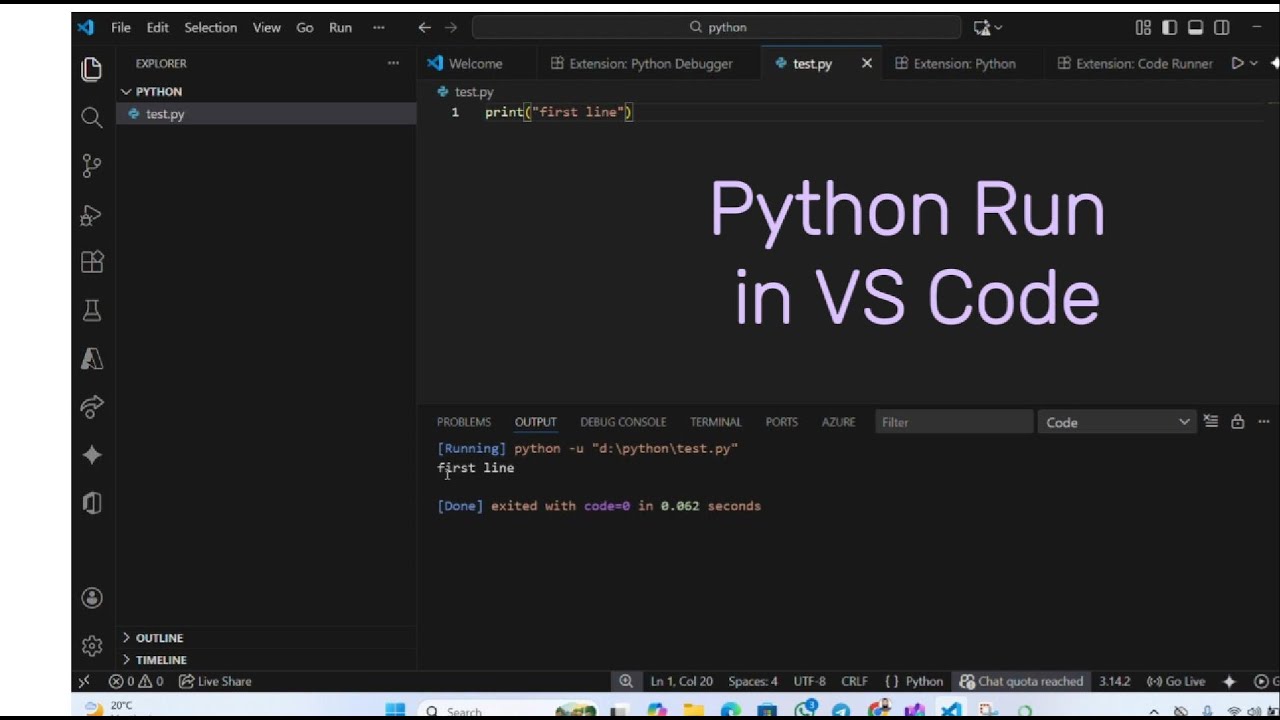Screen dimensions: 1280x720
Task: Open the Run menu
Action: (x=340, y=28)
